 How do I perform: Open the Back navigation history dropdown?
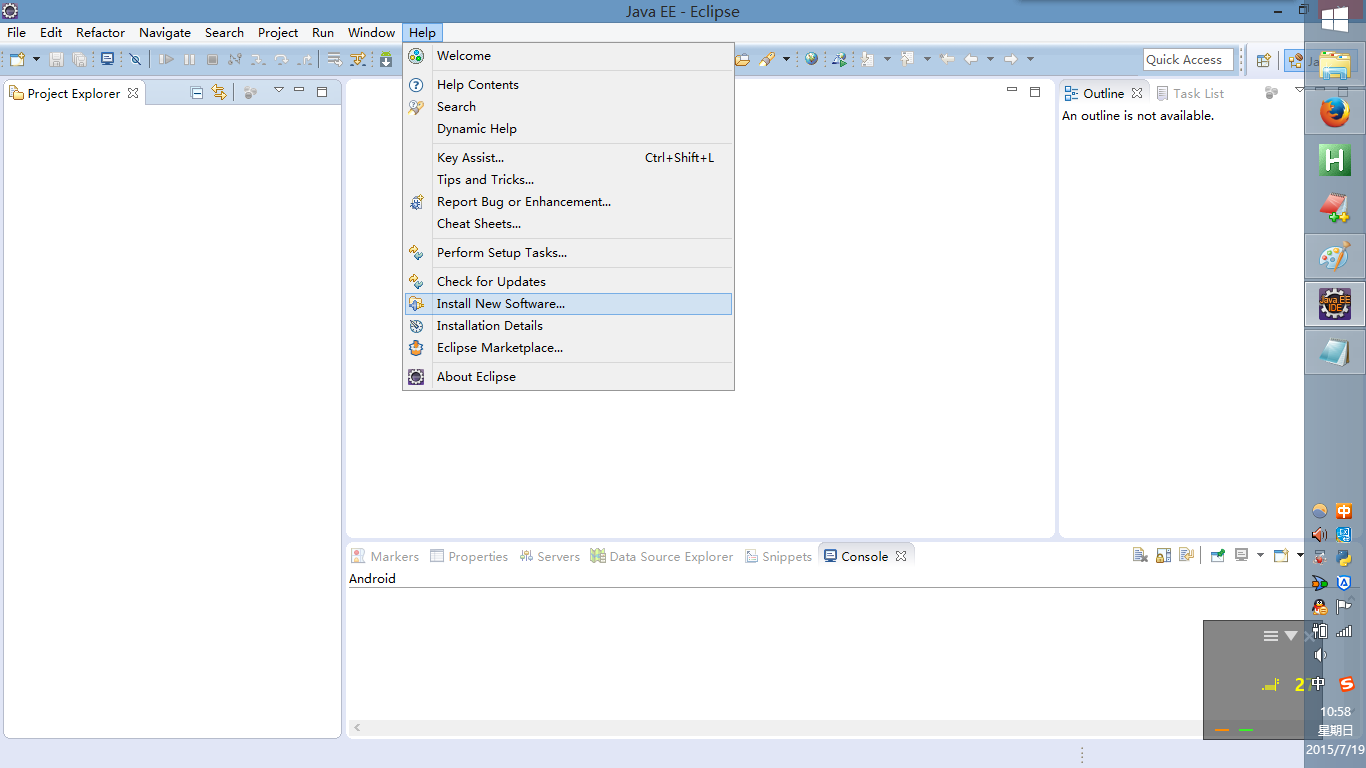(990, 59)
